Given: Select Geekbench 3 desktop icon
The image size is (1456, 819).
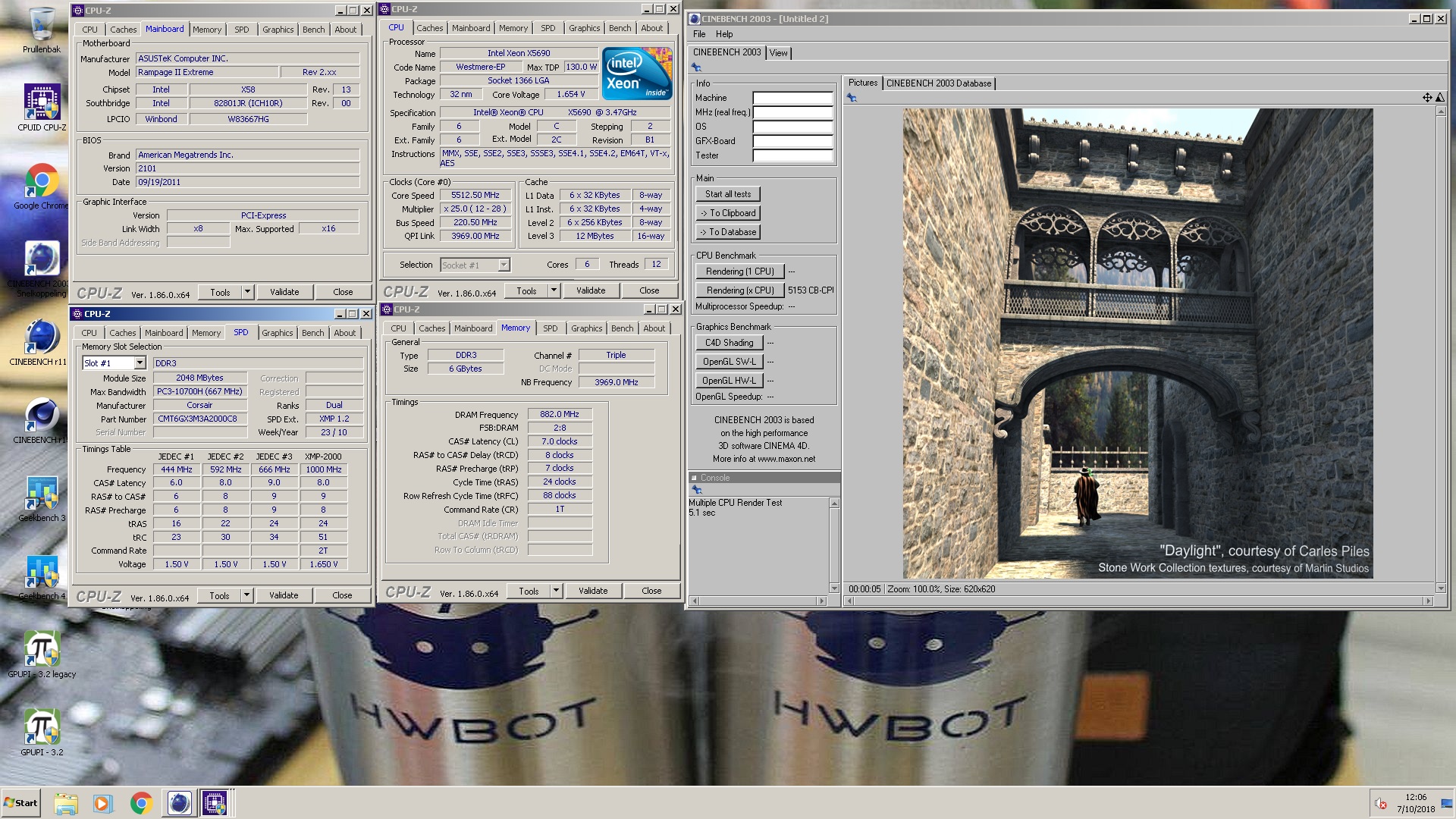Looking at the screenshot, I should point(42,499).
